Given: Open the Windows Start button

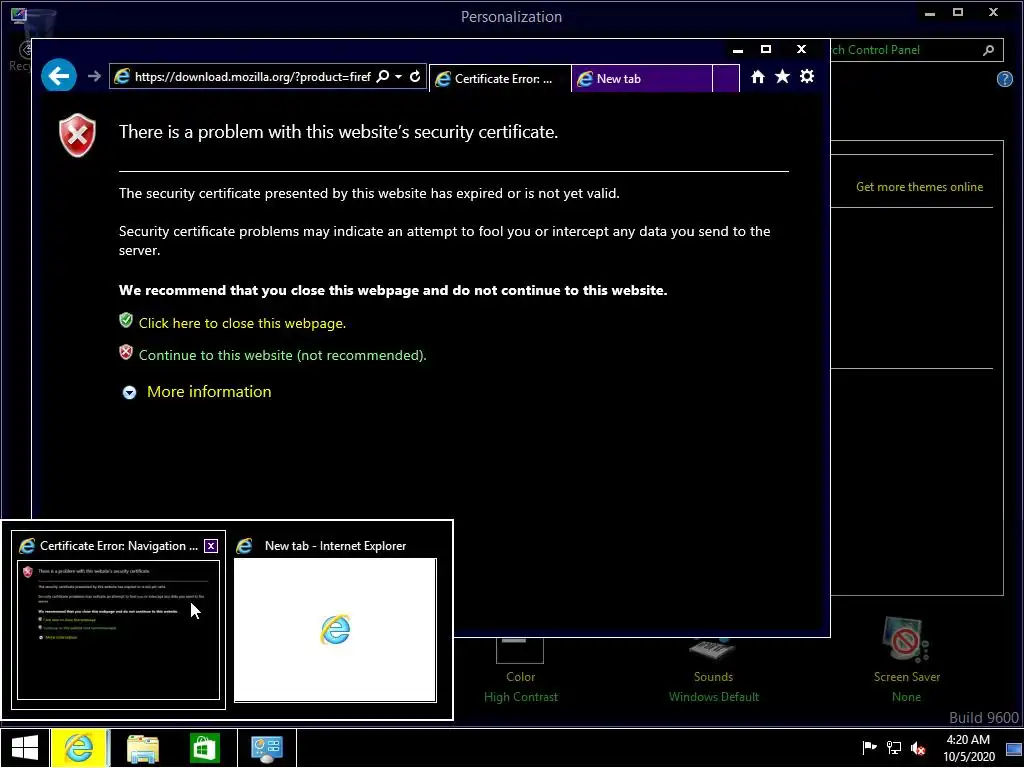Looking at the screenshot, I should [x=25, y=748].
